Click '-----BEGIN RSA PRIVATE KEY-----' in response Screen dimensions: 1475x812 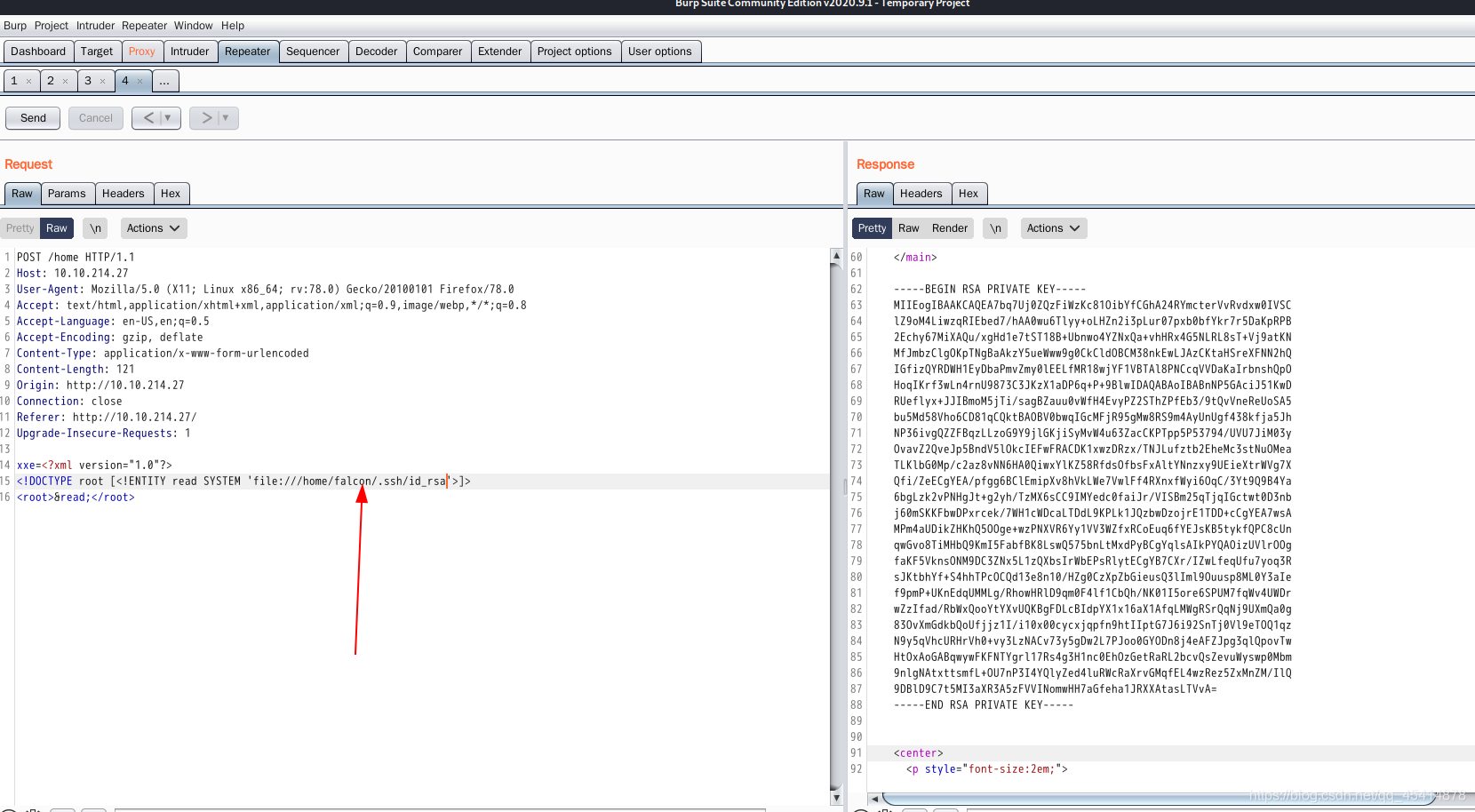click(990, 290)
